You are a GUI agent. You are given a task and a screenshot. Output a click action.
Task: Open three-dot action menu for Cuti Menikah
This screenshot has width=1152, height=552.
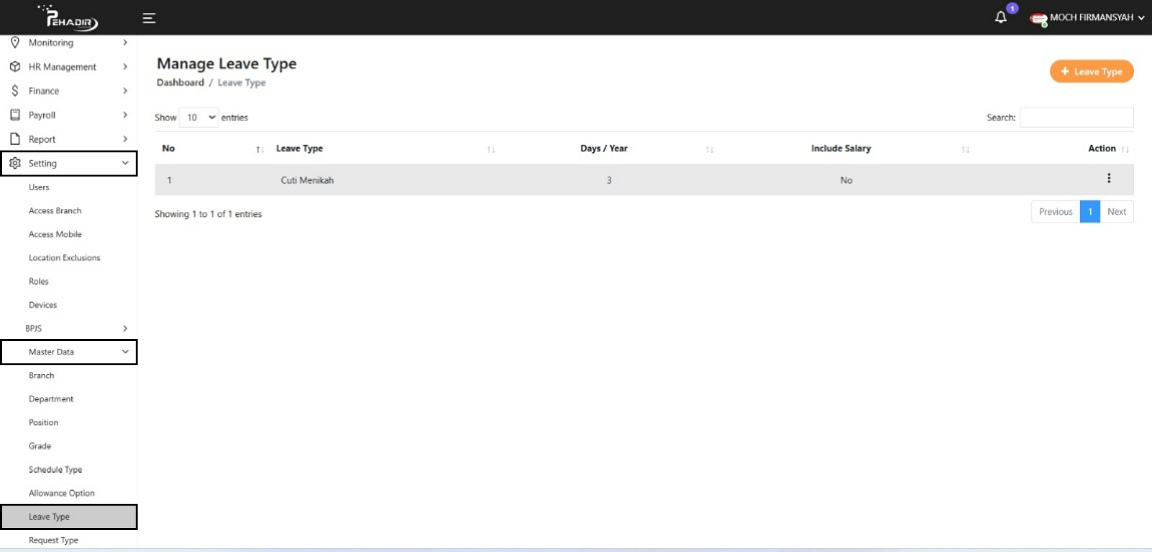1108,179
